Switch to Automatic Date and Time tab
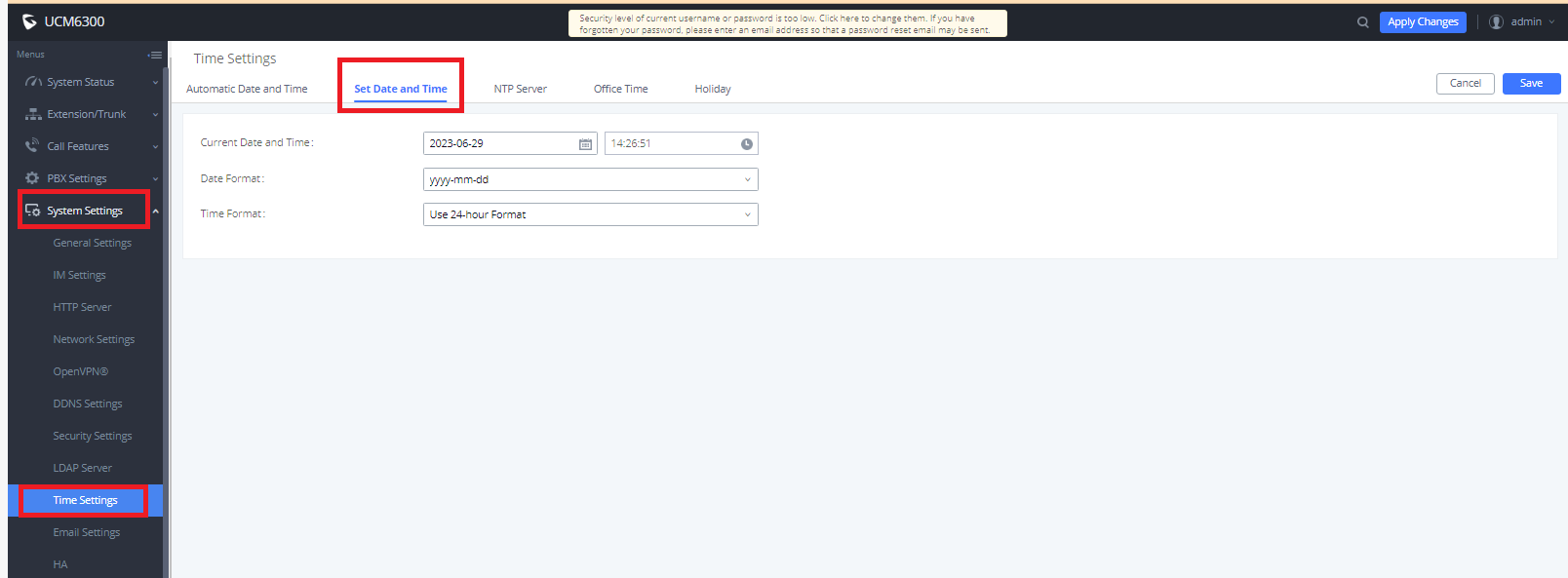 [247, 89]
